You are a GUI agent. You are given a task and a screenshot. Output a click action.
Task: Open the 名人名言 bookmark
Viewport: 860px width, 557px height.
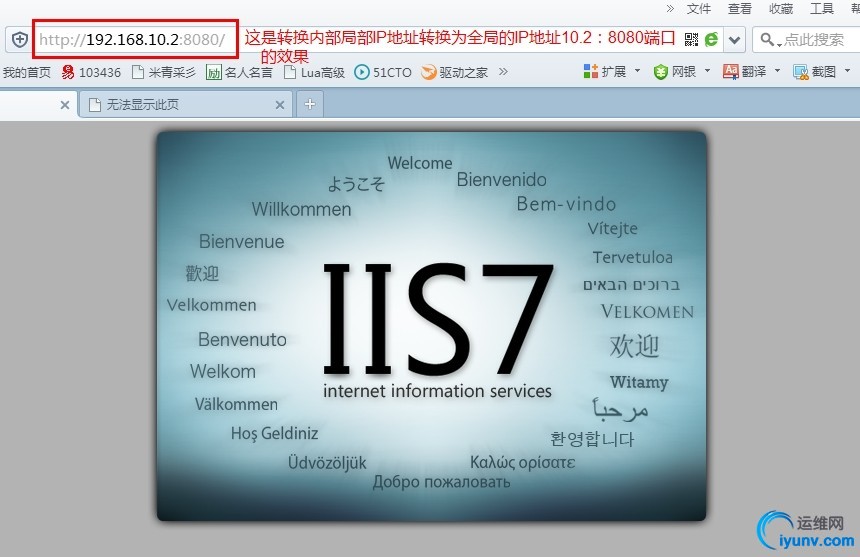point(239,72)
